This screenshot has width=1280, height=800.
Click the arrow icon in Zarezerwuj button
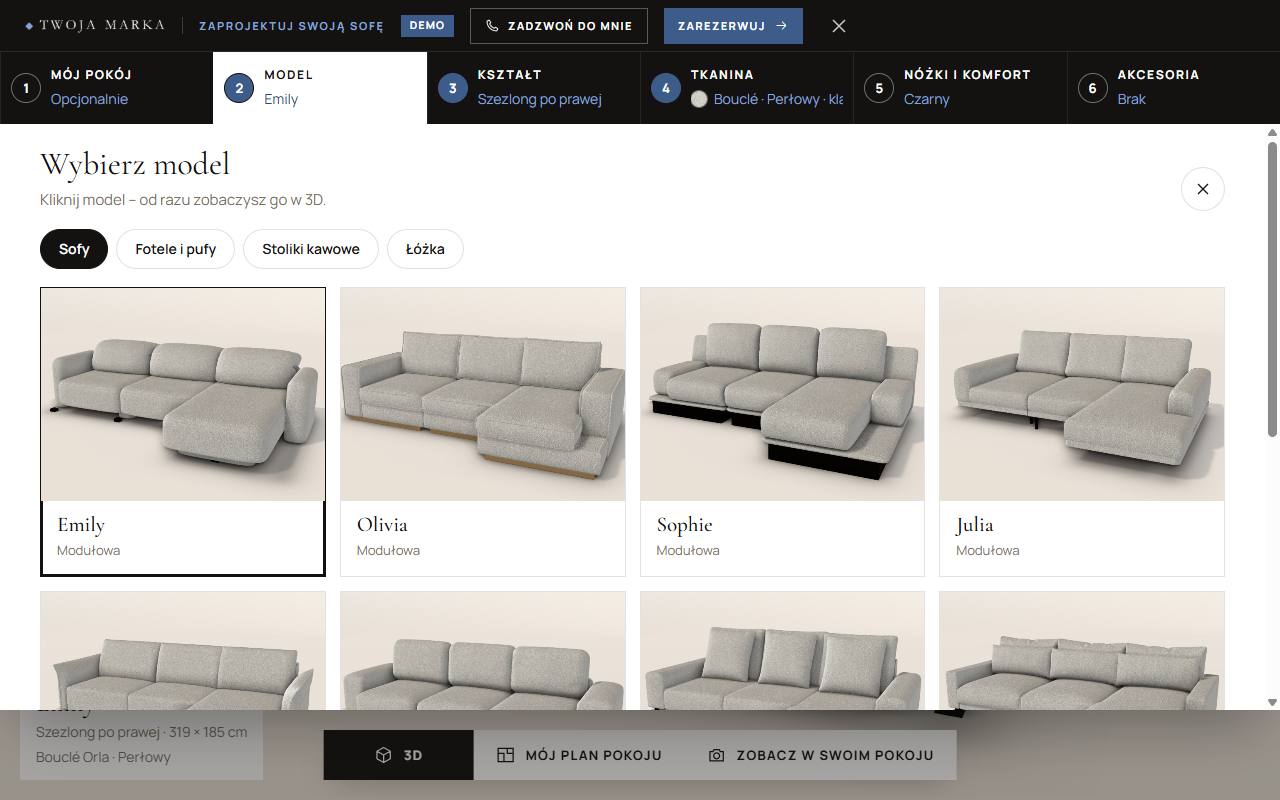pos(781,26)
